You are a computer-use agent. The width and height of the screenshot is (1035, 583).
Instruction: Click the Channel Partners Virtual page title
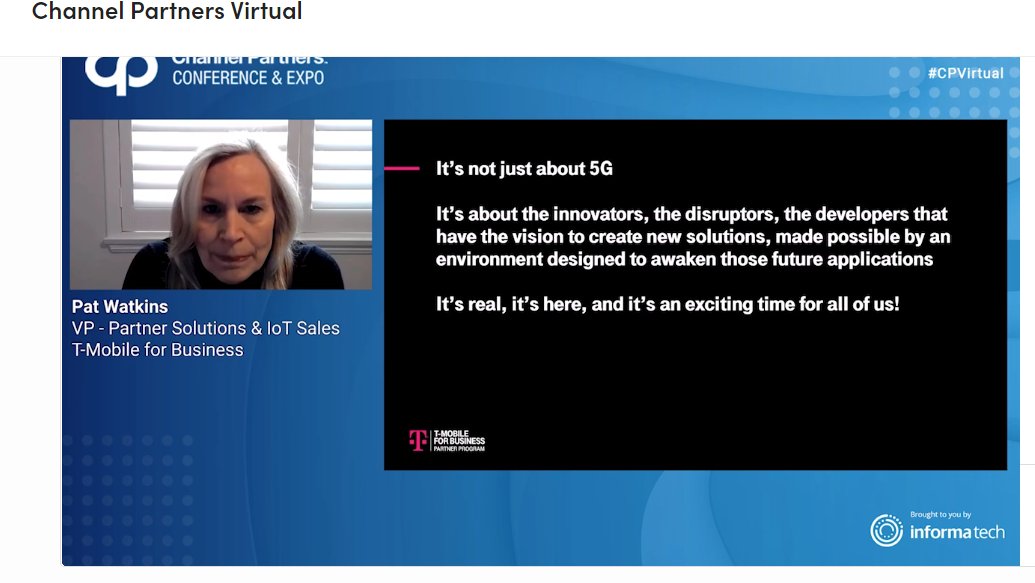tap(167, 11)
